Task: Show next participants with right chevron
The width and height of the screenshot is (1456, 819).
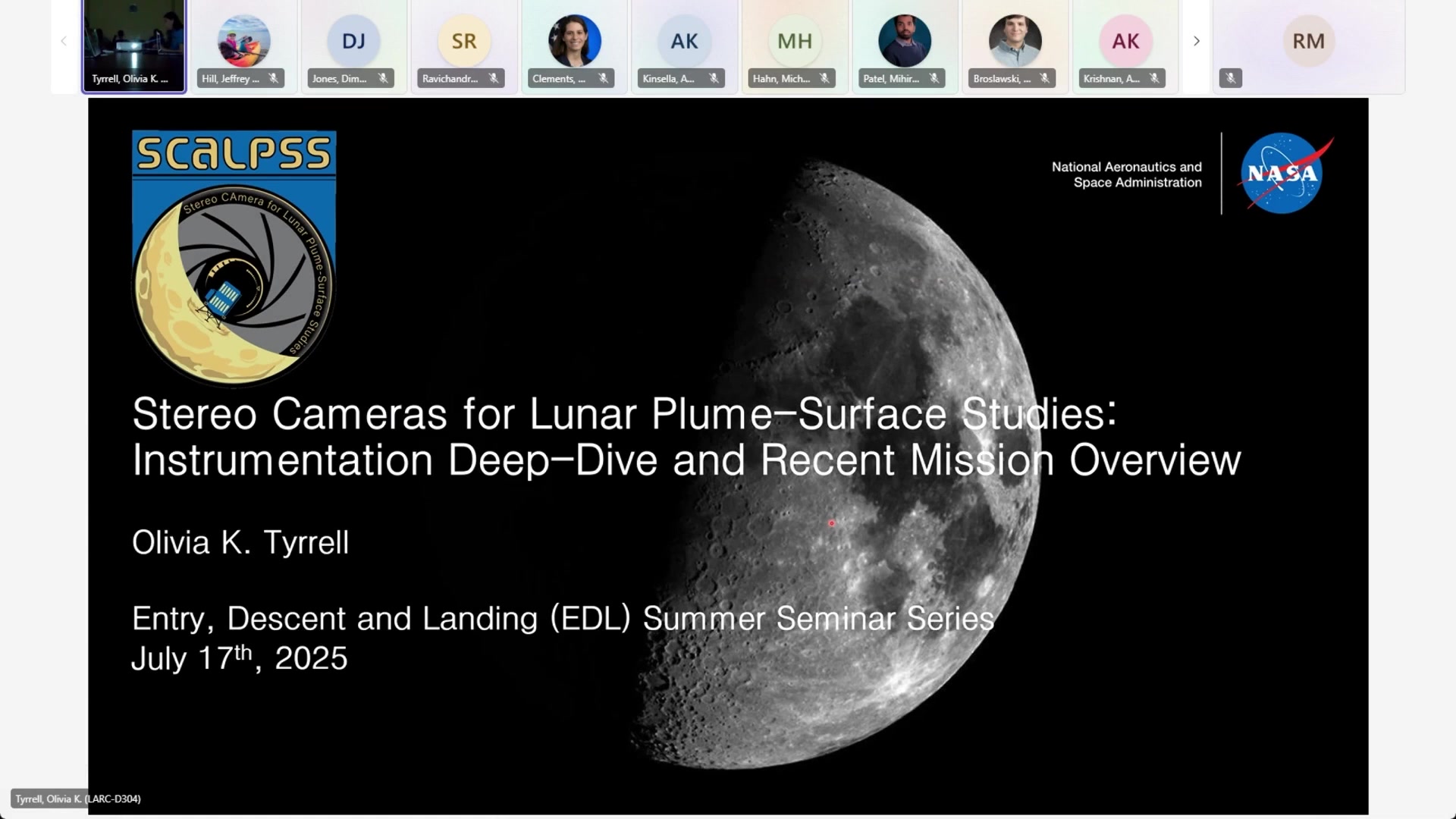Action: click(x=1197, y=41)
